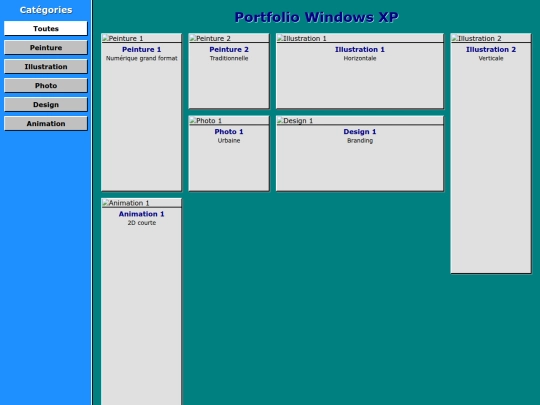Viewport: 540px width, 405px height.
Task: Click the 'Urbaine' description text
Action: pyautogui.click(x=229, y=141)
